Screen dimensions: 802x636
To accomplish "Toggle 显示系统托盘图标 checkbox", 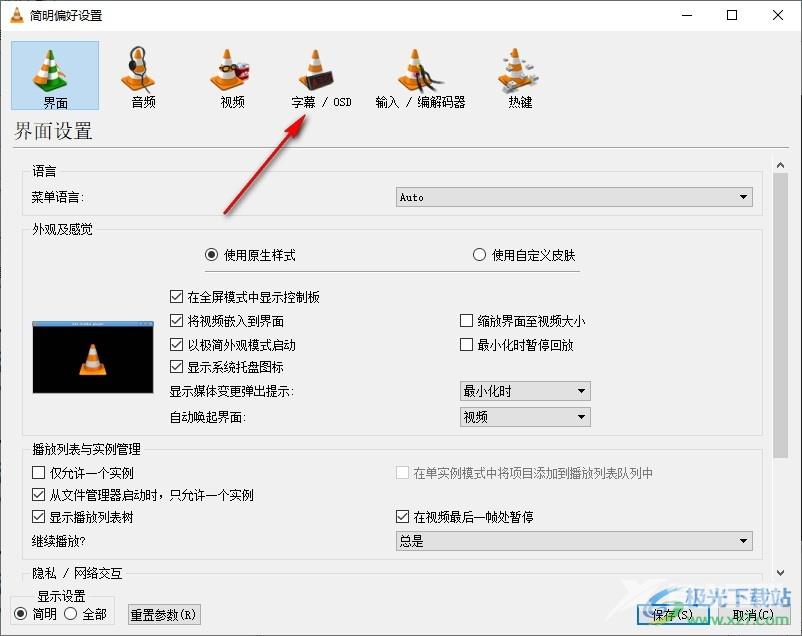I will [x=176, y=367].
